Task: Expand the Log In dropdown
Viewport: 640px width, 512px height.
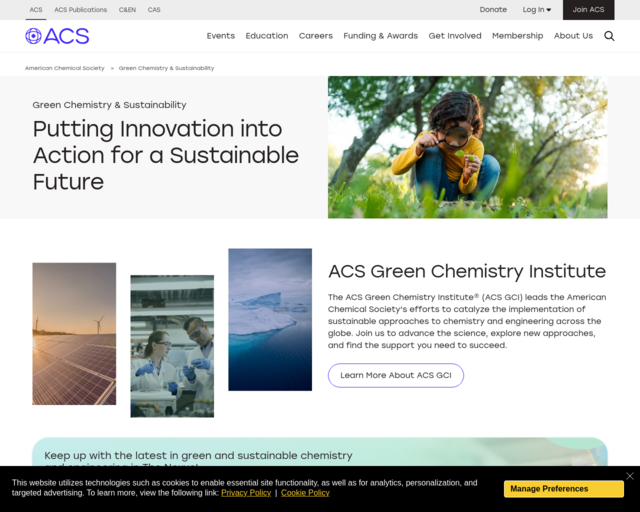Action: (x=536, y=10)
